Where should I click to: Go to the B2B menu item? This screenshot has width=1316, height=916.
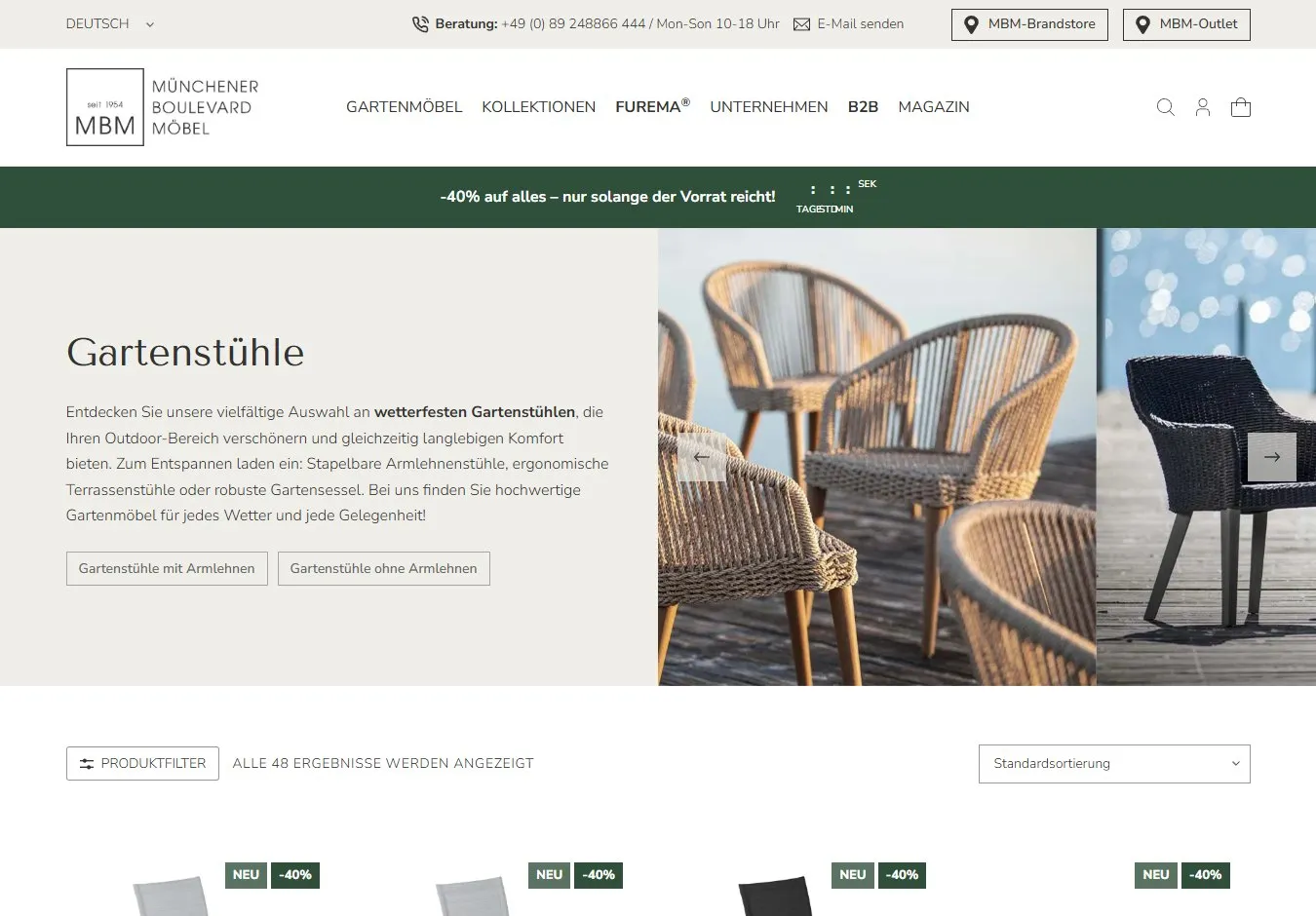tap(863, 107)
